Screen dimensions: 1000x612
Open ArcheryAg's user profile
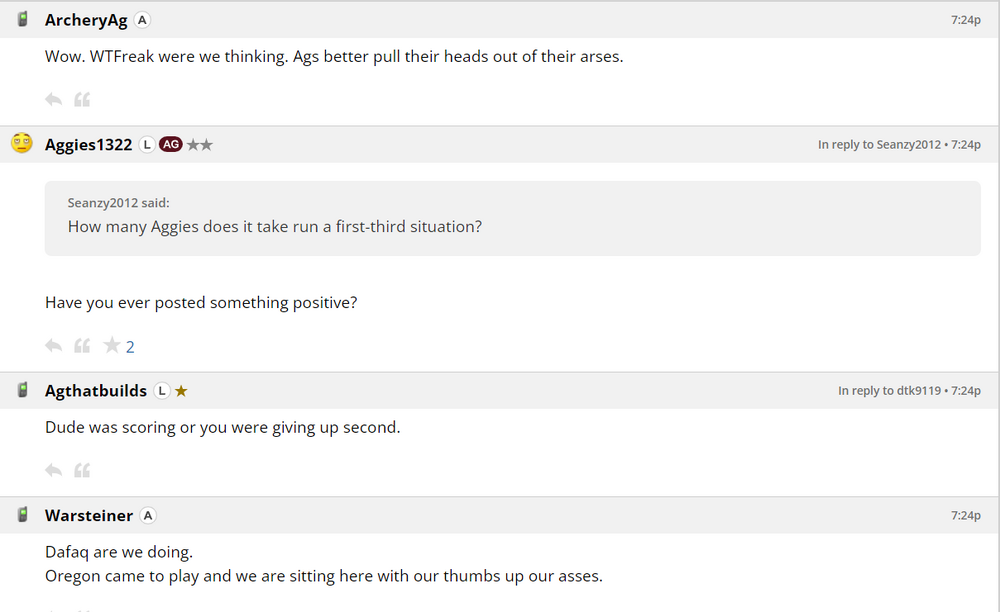click(86, 20)
